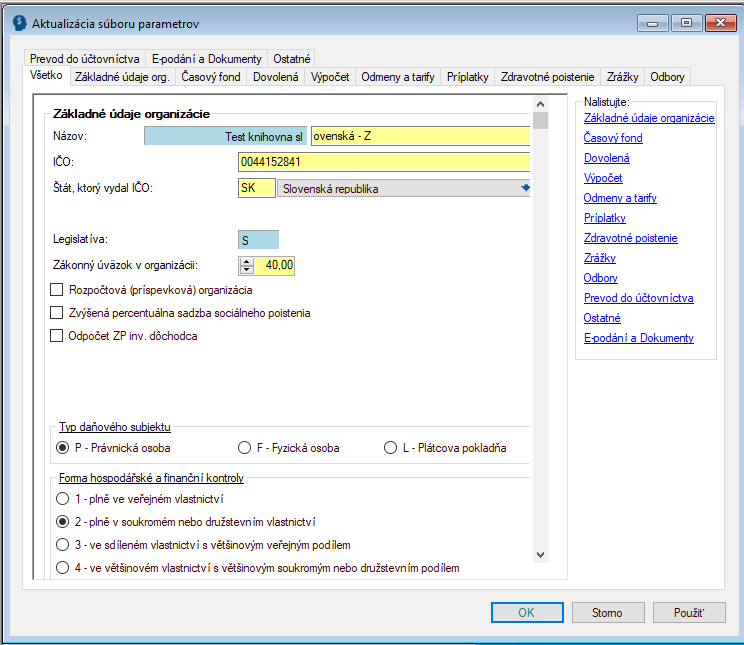The image size is (744, 645).
Task: Enable Rozpočtová (príspevková) organizácia checkbox
Action: 56,290
